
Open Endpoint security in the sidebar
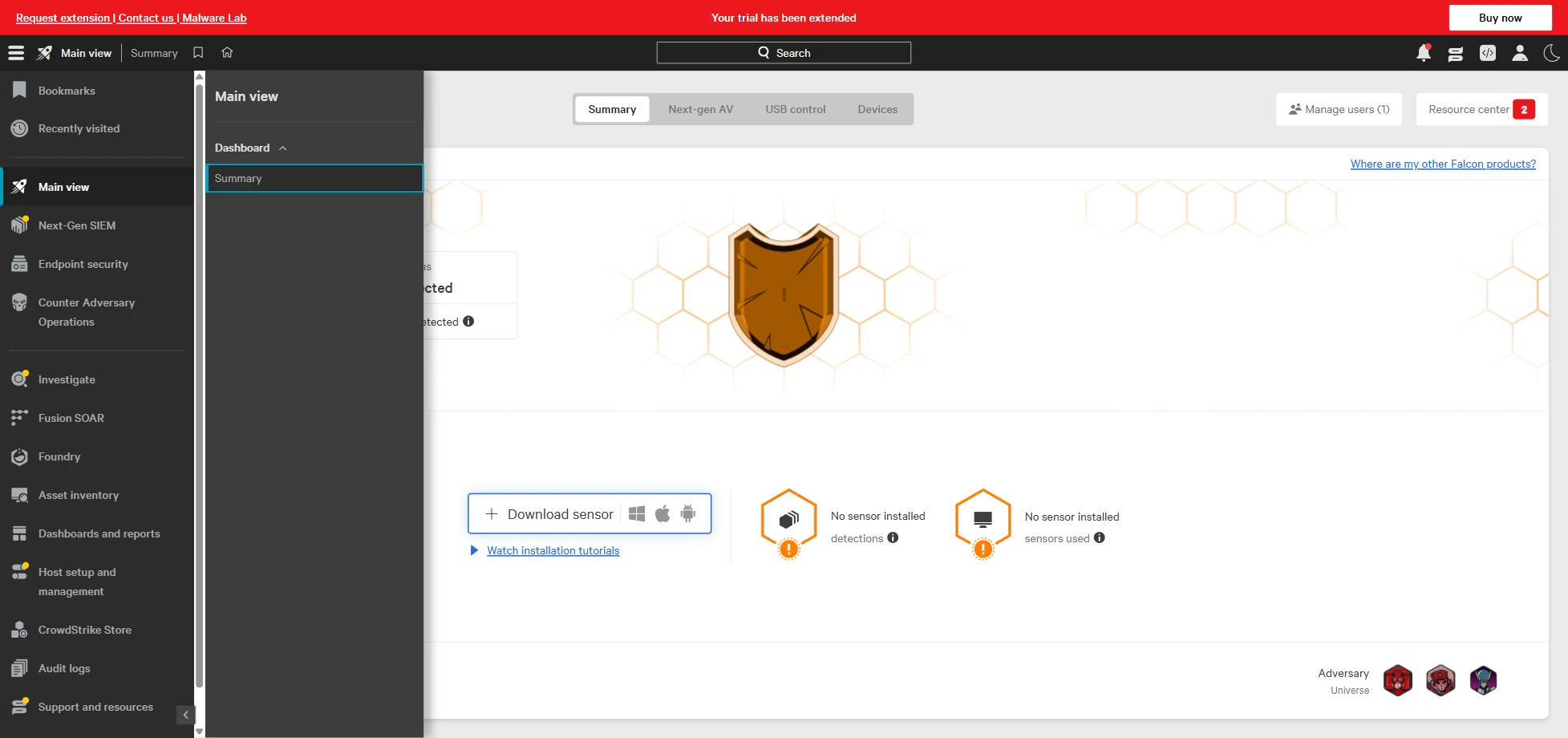pos(97,264)
